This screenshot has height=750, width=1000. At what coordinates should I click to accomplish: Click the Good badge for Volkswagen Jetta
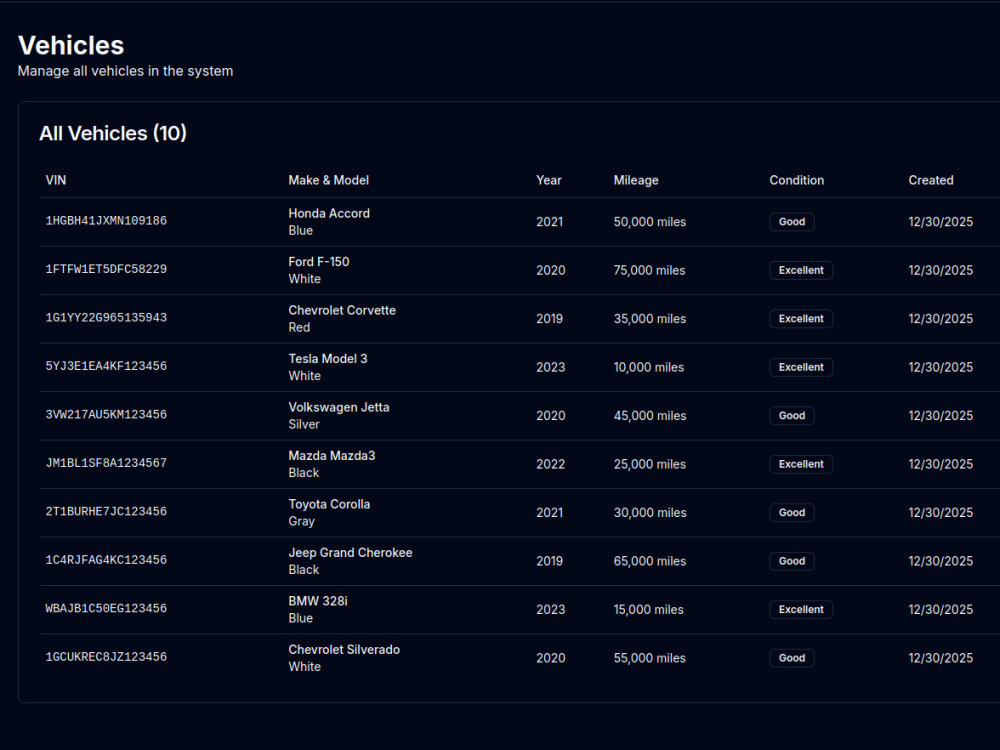(791, 416)
